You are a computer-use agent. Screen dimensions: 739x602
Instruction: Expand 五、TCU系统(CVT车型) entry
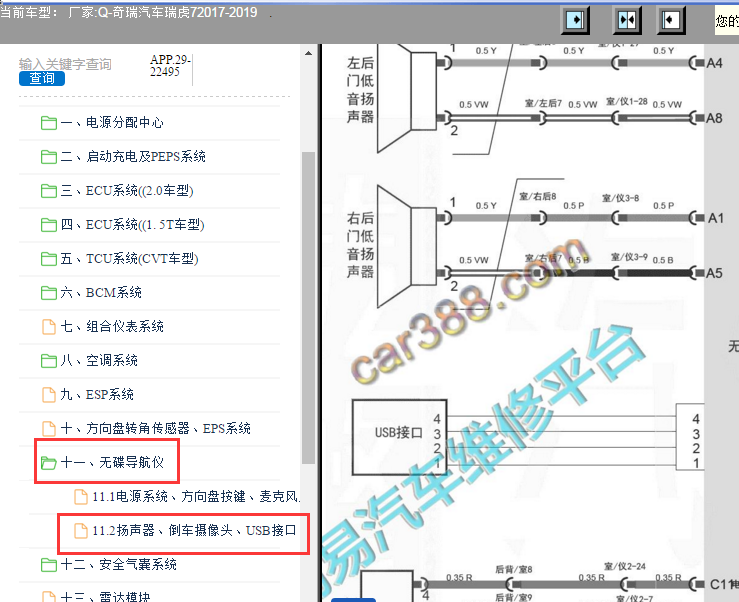pos(129,258)
